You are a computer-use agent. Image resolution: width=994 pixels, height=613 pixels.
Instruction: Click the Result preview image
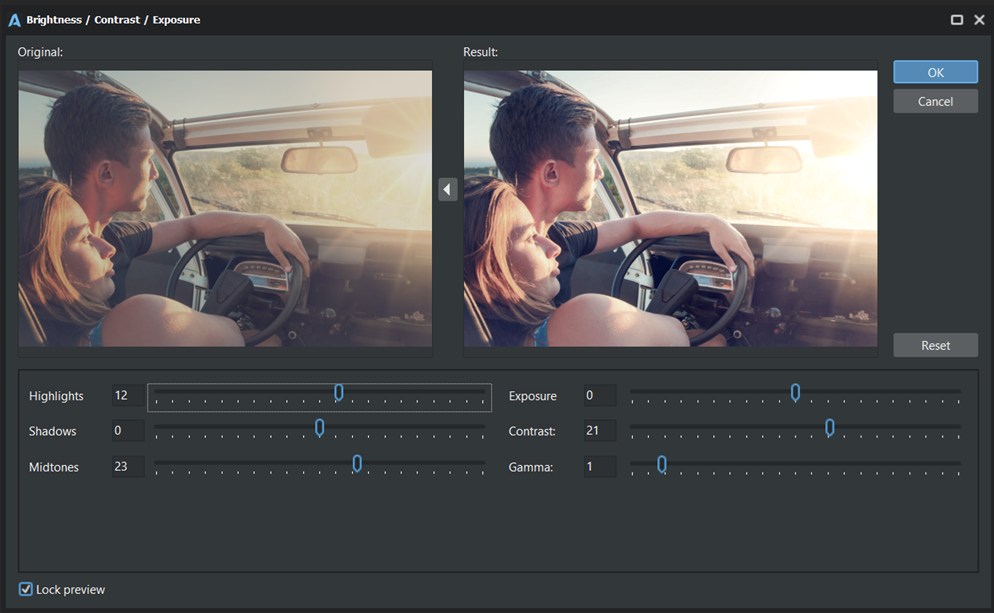pos(670,208)
